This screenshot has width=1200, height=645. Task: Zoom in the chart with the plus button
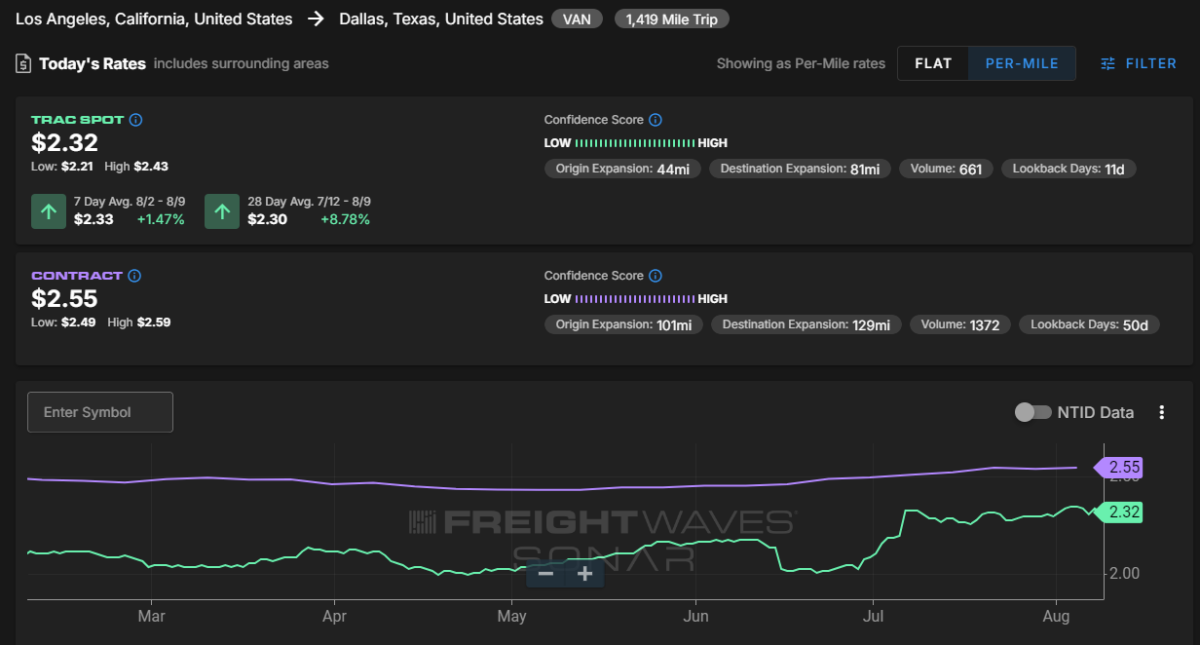tap(585, 574)
